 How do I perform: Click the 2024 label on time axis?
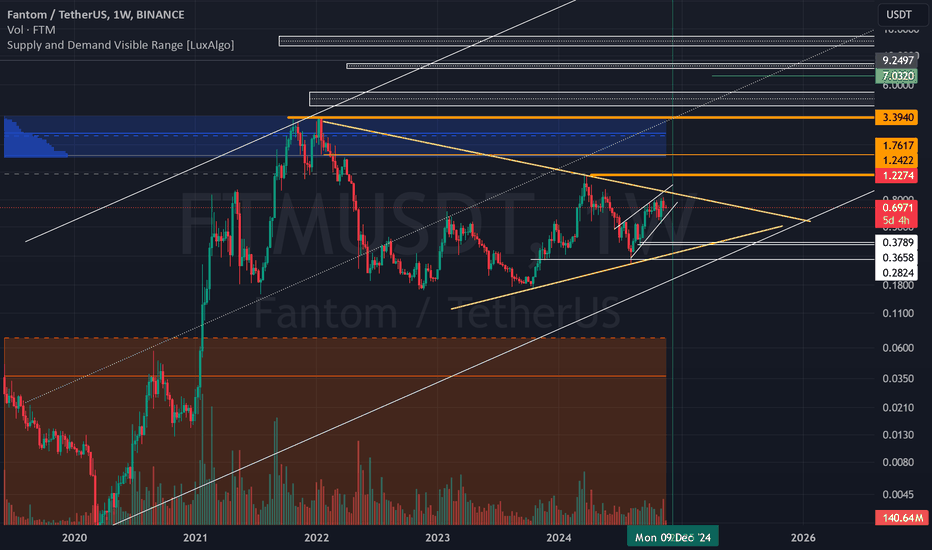pyautogui.click(x=559, y=538)
